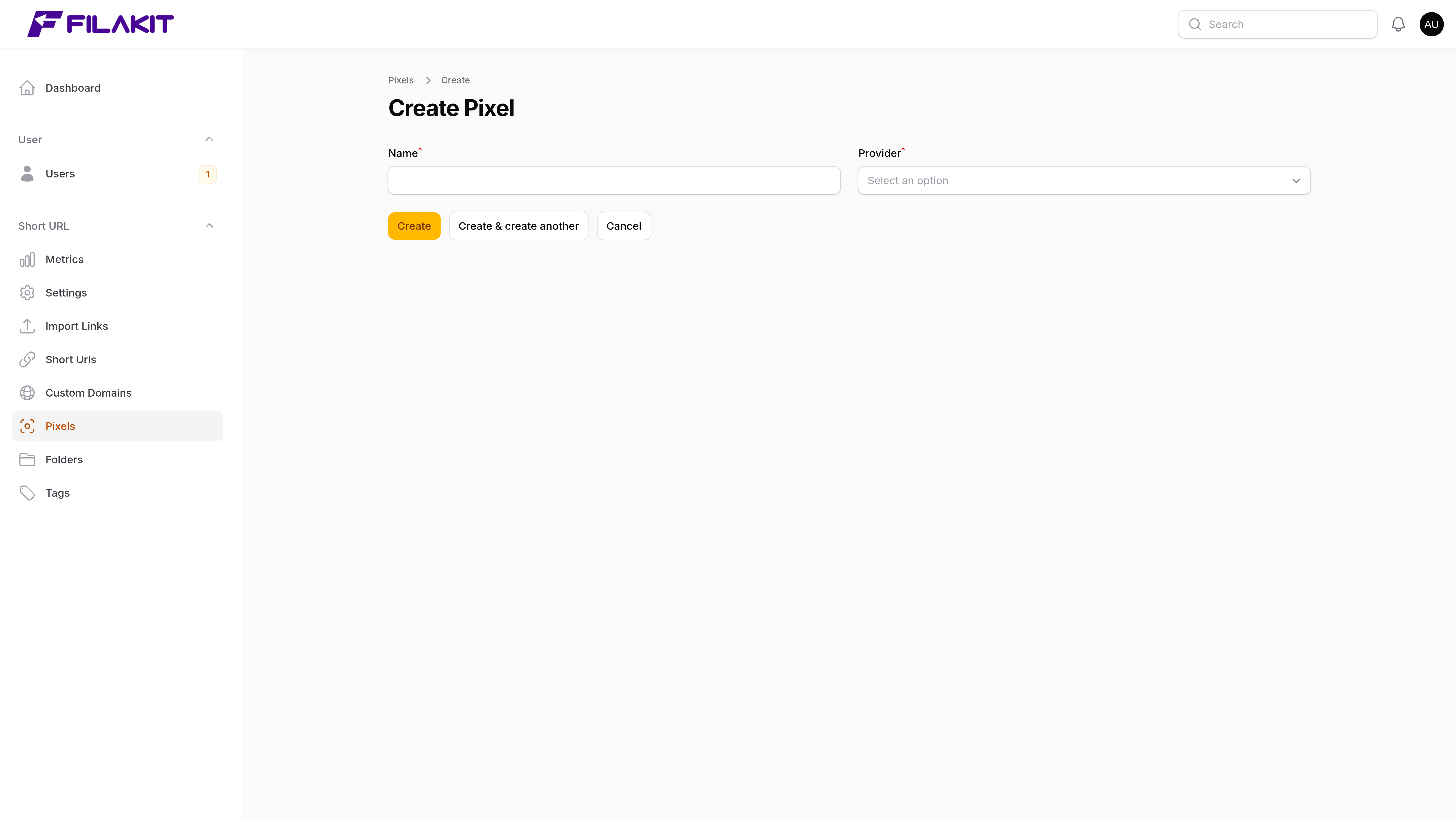Click the Provider dropdown chevron arrow
1456x819 pixels.
[1296, 181]
